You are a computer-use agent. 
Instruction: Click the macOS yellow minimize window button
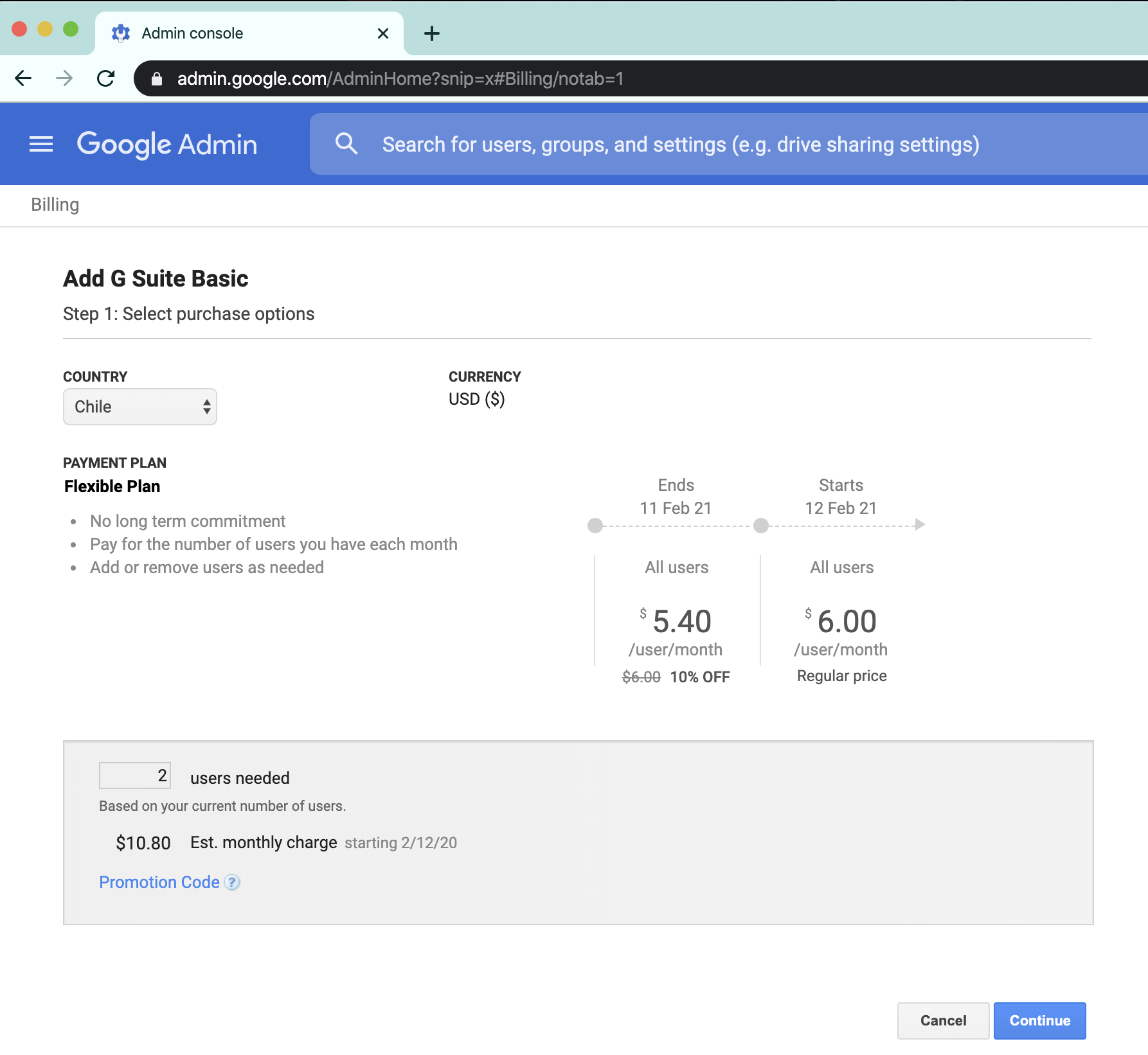(x=45, y=29)
